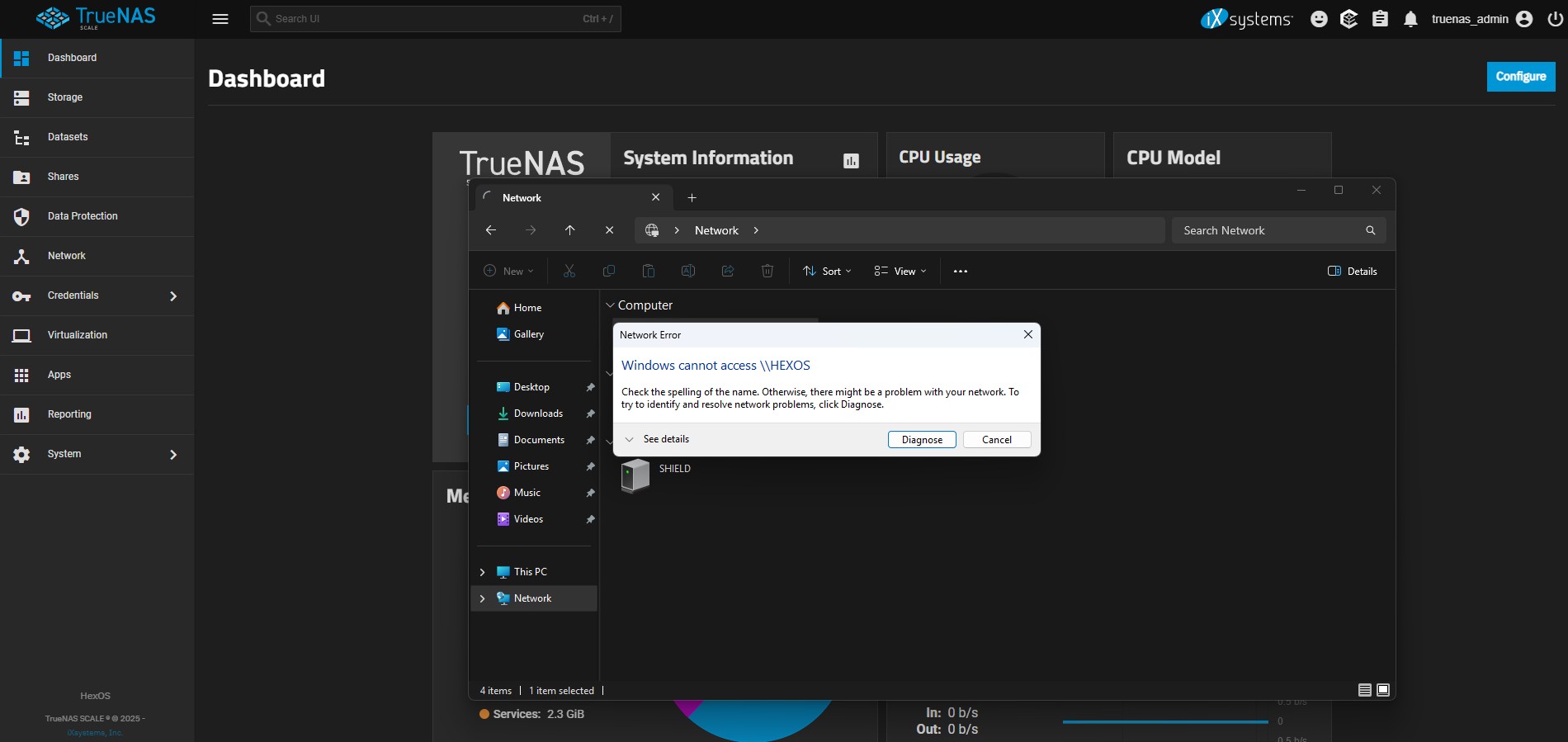Open TrueCommand status icon
This screenshot has width=1568, height=742.
tap(1348, 19)
